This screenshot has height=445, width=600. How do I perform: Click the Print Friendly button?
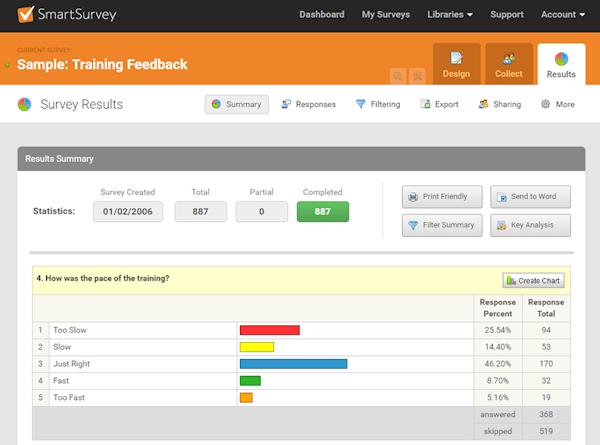point(442,196)
